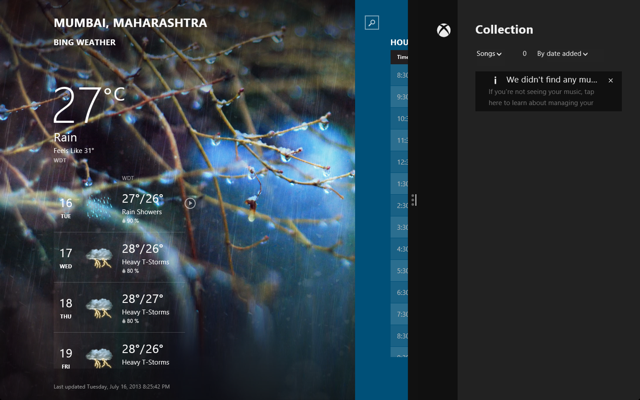Viewport: 640px width, 400px height.
Task: Select the Thursday 18 thunderstorm icon
Action: click(x=99, y=308)
